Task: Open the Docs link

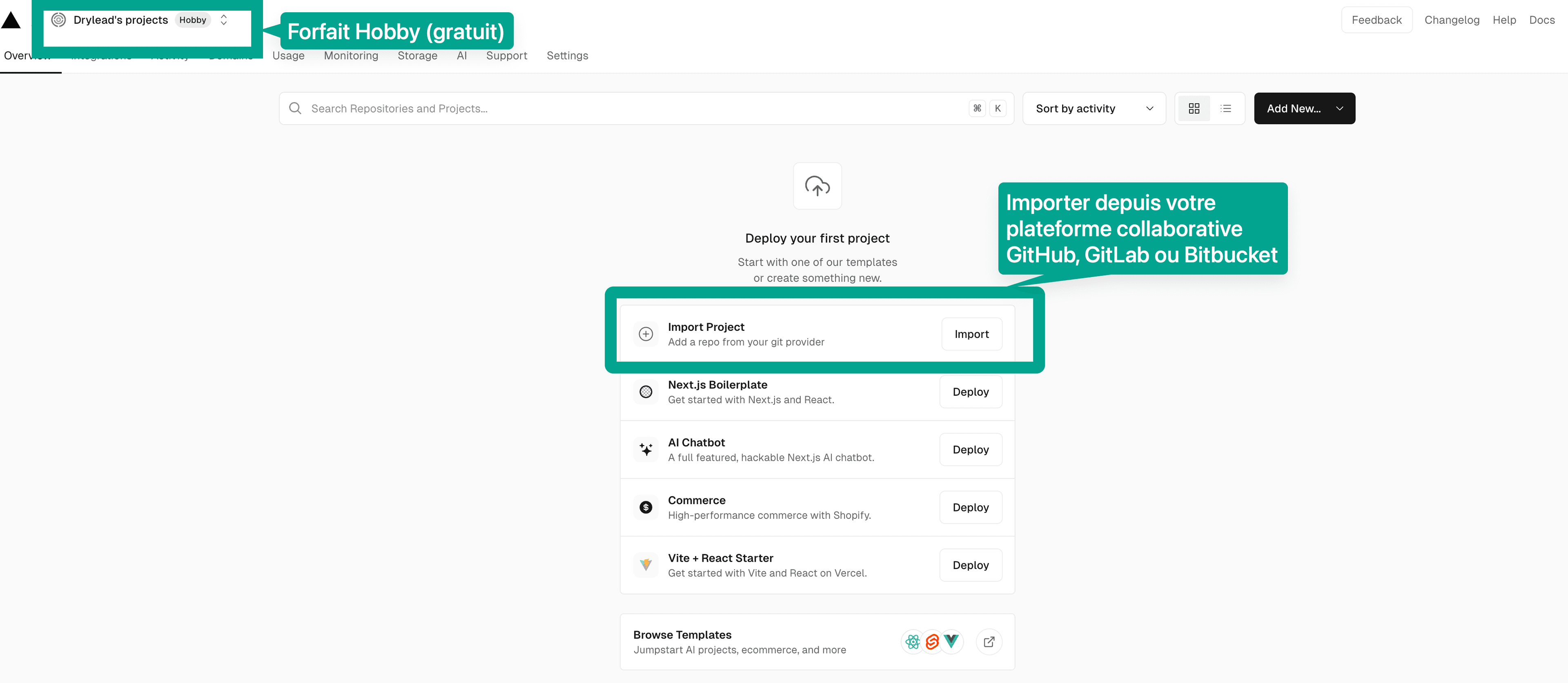Action: [x=1542, y=20]
